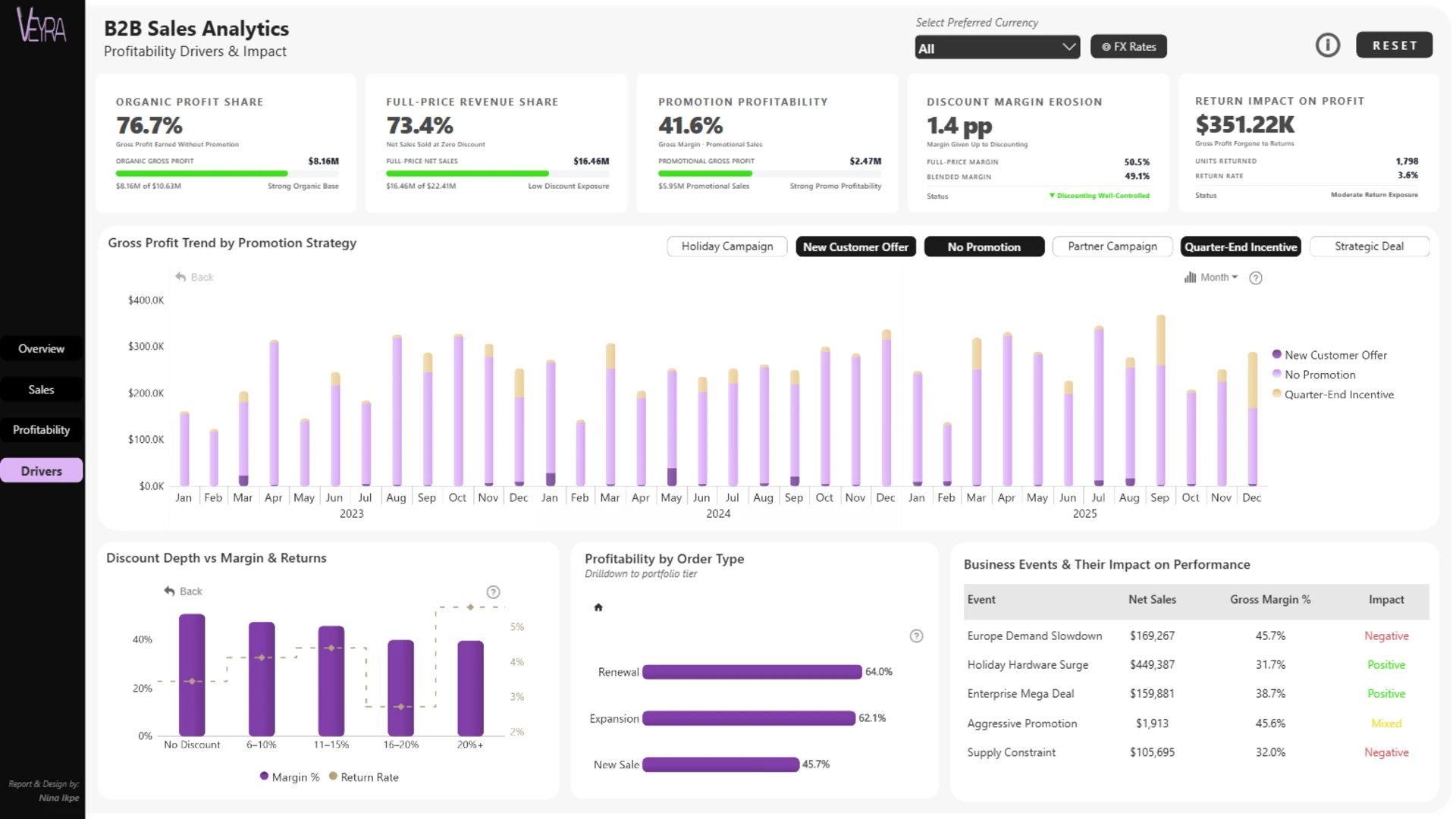Toggle the New Customer Offer filter

tap(855, 246)
